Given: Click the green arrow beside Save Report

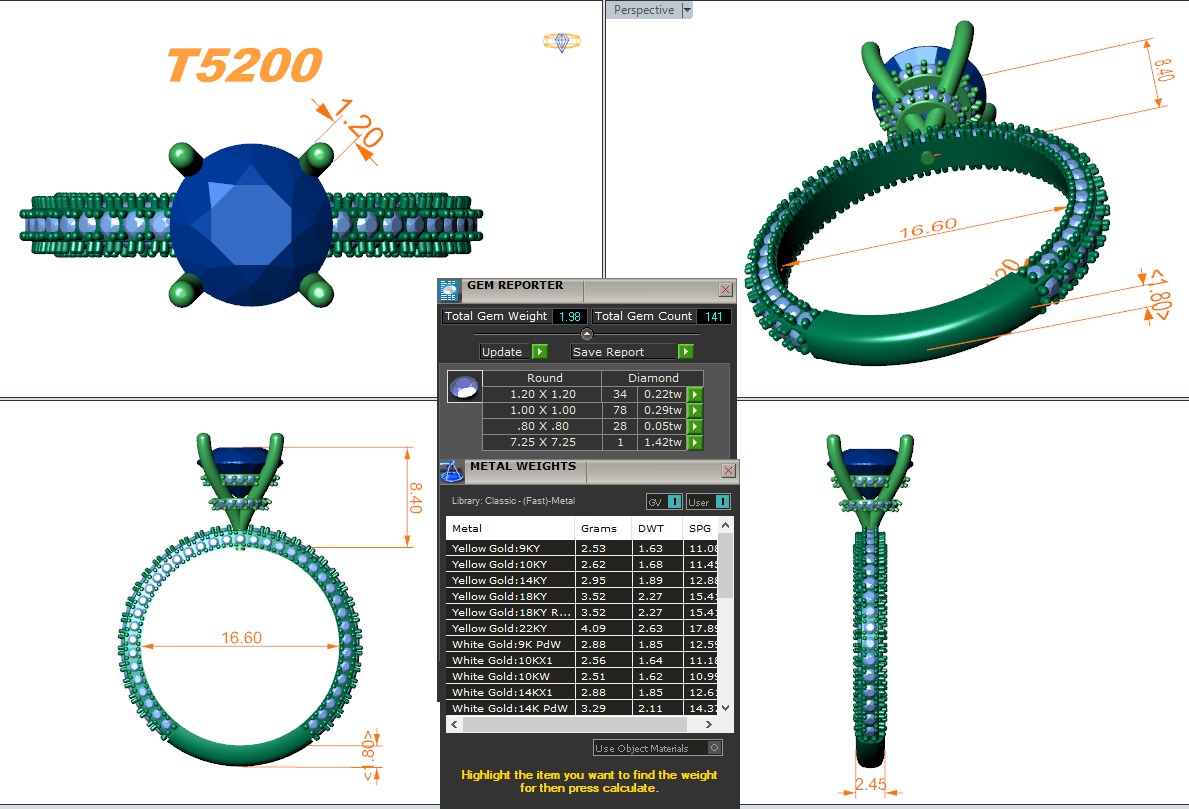Looking at the screenshot, I should point(685,352).
